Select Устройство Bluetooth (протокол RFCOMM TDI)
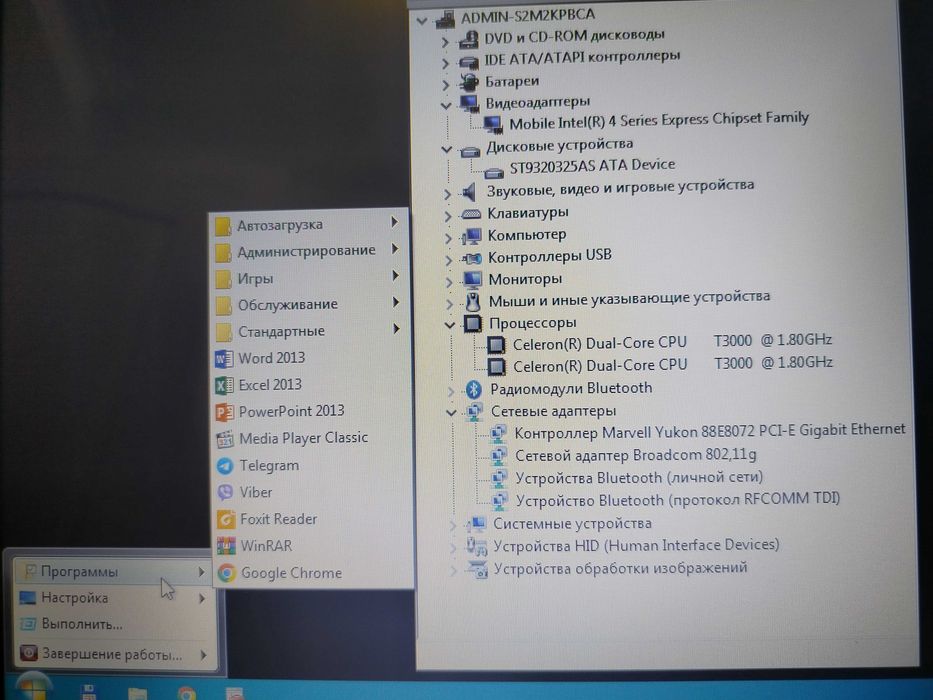Viewport: 933px width, 700px height. (678, 500)
